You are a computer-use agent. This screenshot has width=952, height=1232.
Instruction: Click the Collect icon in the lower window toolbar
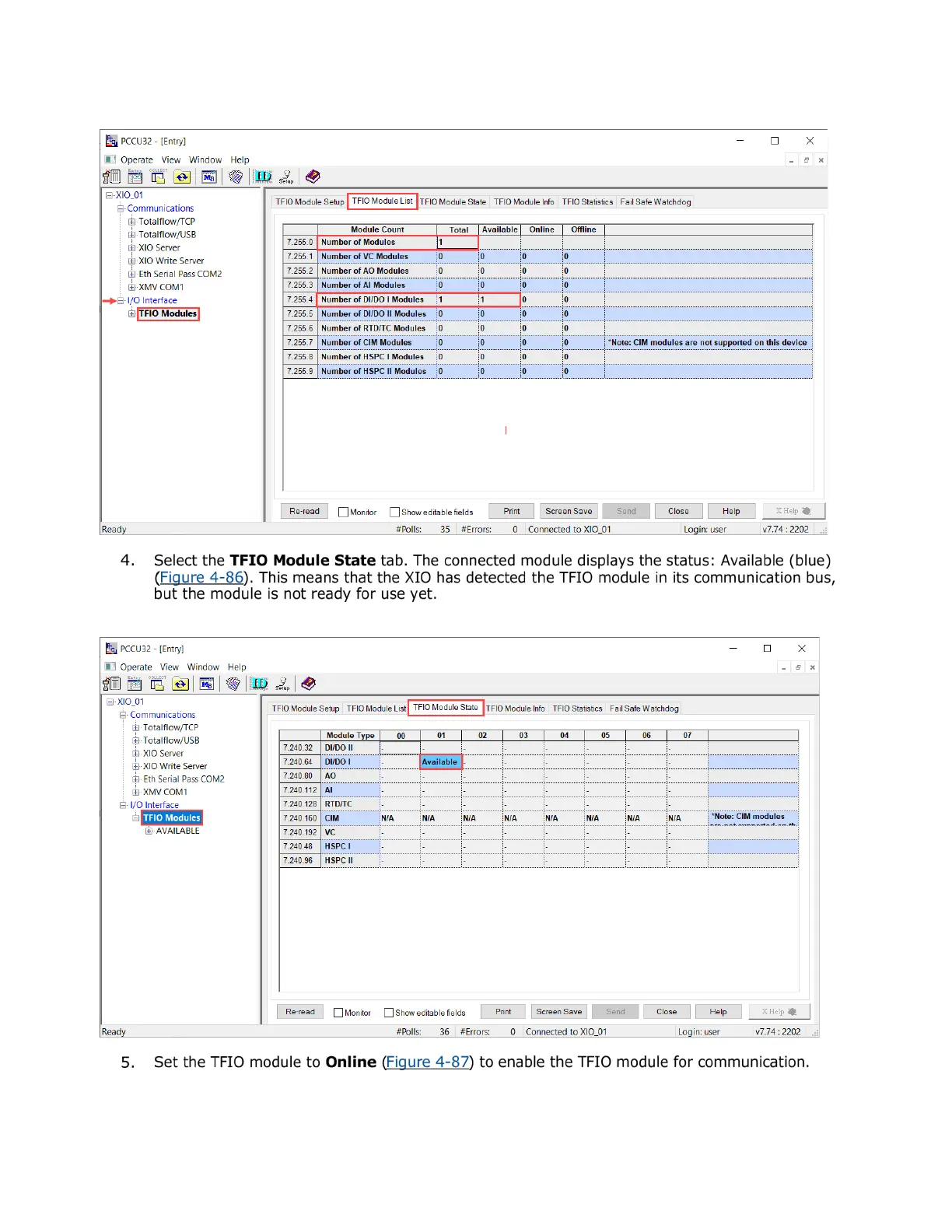[x=157, y=684]
